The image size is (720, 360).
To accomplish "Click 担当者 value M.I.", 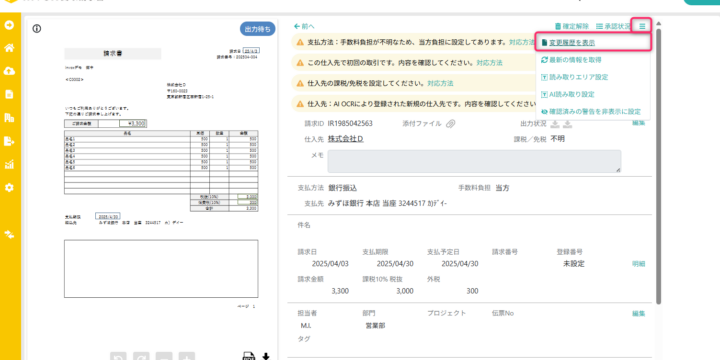I will (x=306, y=326).
